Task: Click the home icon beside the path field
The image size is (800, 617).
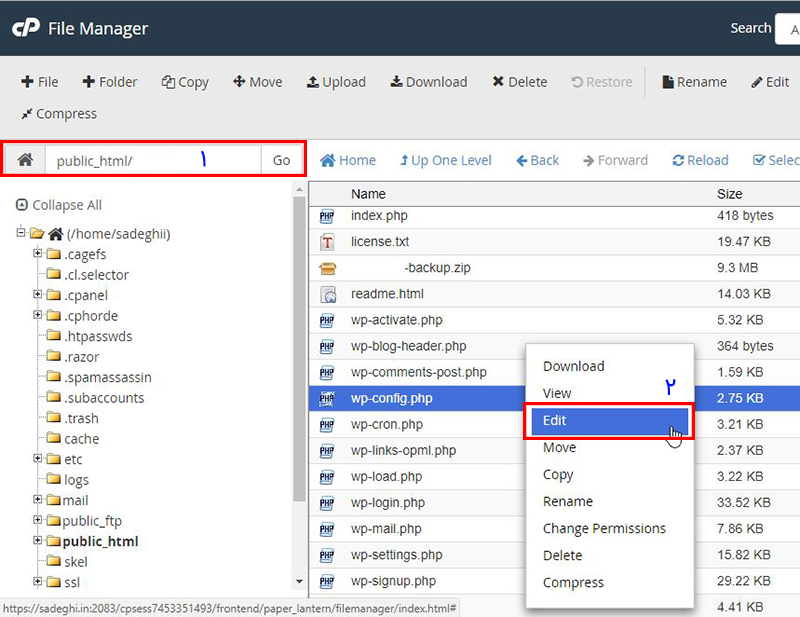Action: pos(25,160)
